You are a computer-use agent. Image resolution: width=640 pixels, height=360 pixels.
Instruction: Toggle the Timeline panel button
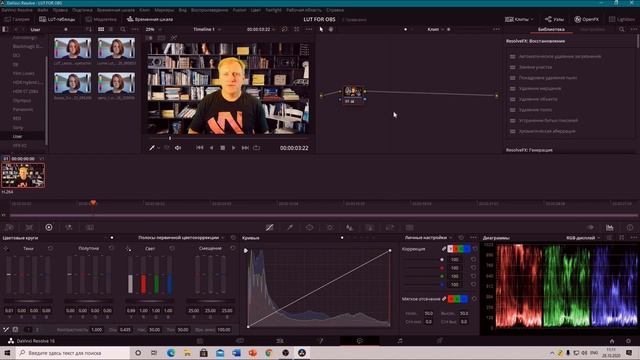click(150, 19)
